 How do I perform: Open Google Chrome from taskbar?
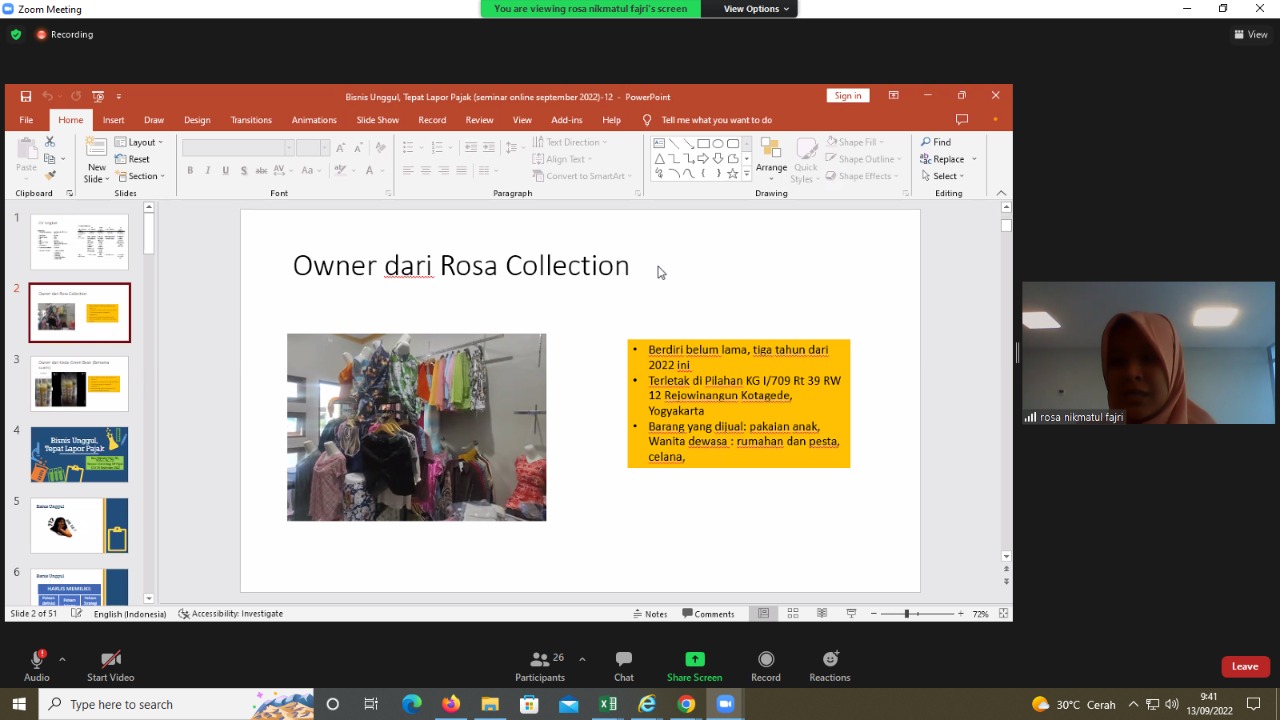tap(686, 704)
